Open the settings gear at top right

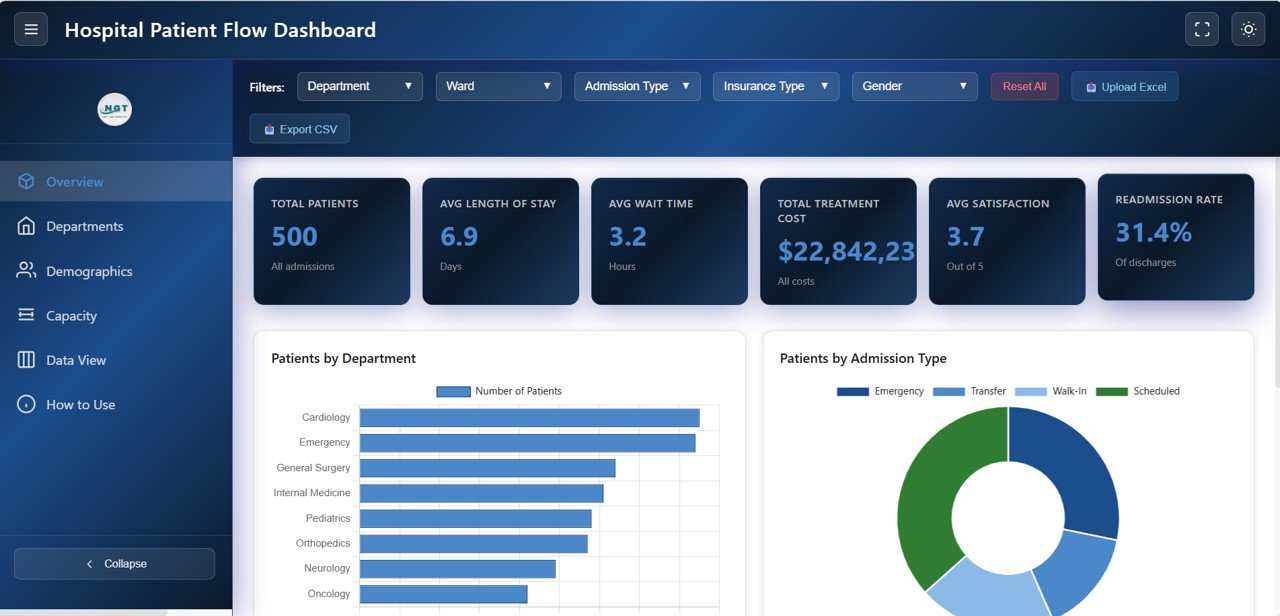point(1248,29)
